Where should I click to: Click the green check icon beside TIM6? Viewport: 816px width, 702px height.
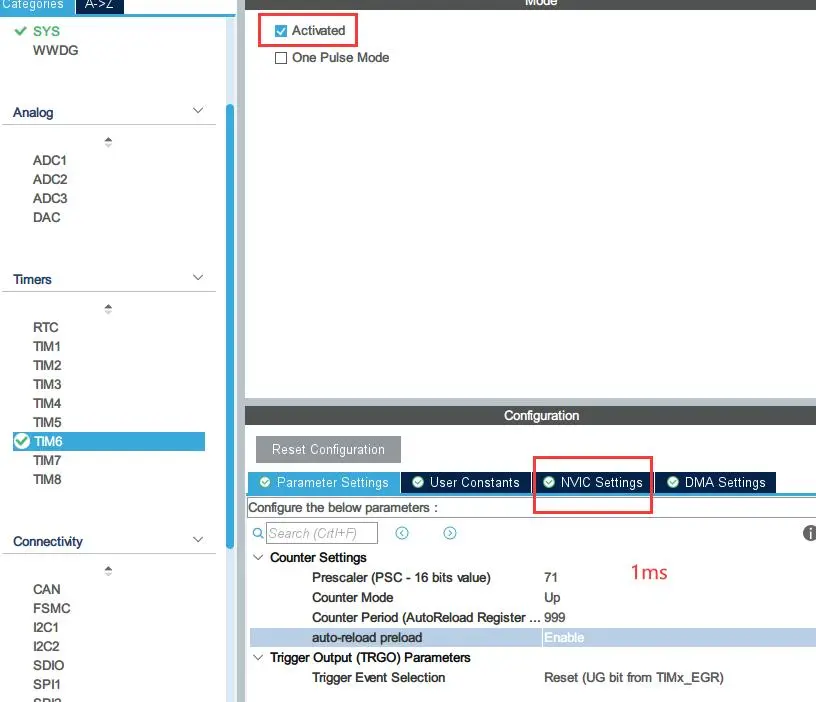click(x=21, y=441)
